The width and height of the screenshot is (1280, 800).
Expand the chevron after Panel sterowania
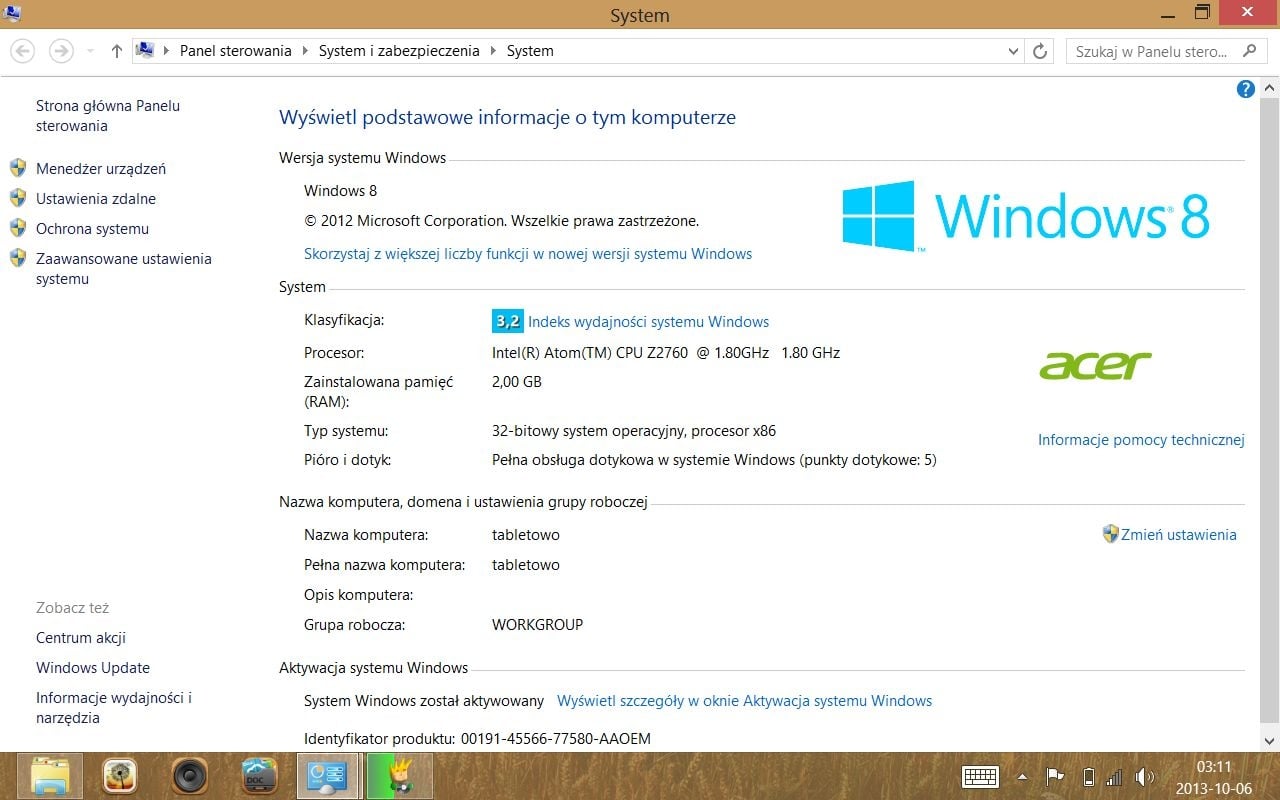(304, 51)
